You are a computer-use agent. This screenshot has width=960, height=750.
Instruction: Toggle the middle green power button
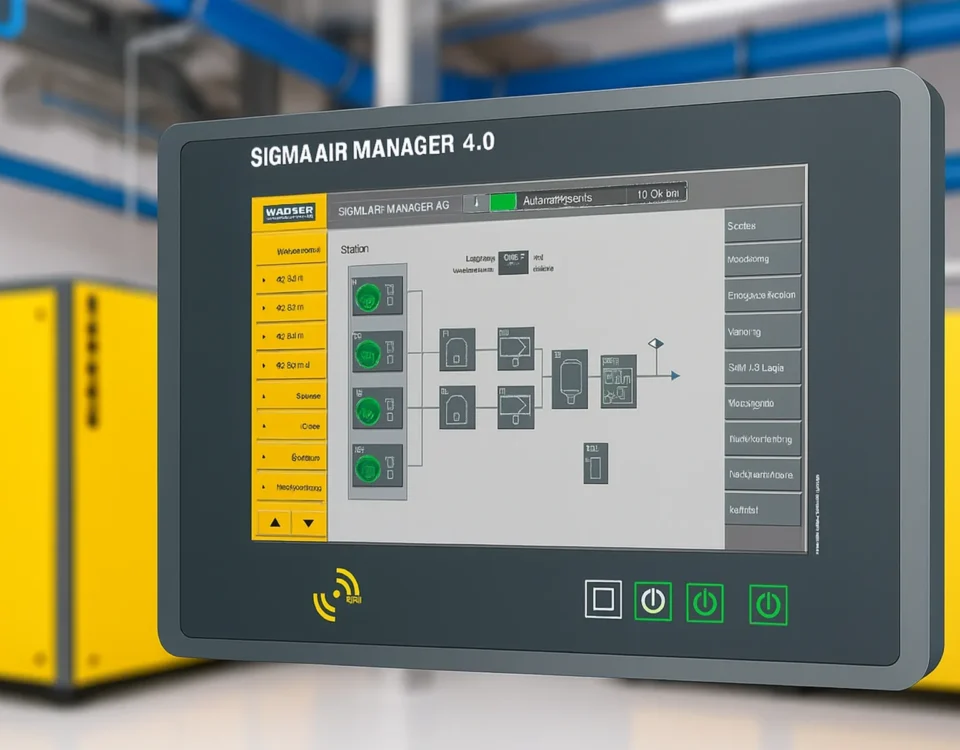(705, 603)
